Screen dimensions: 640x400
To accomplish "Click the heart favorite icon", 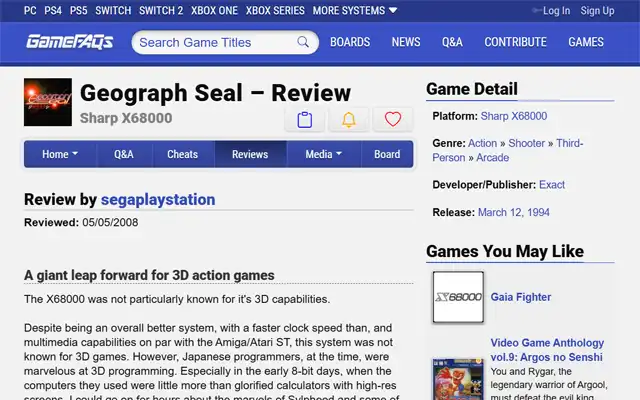I will click(393, 120).
